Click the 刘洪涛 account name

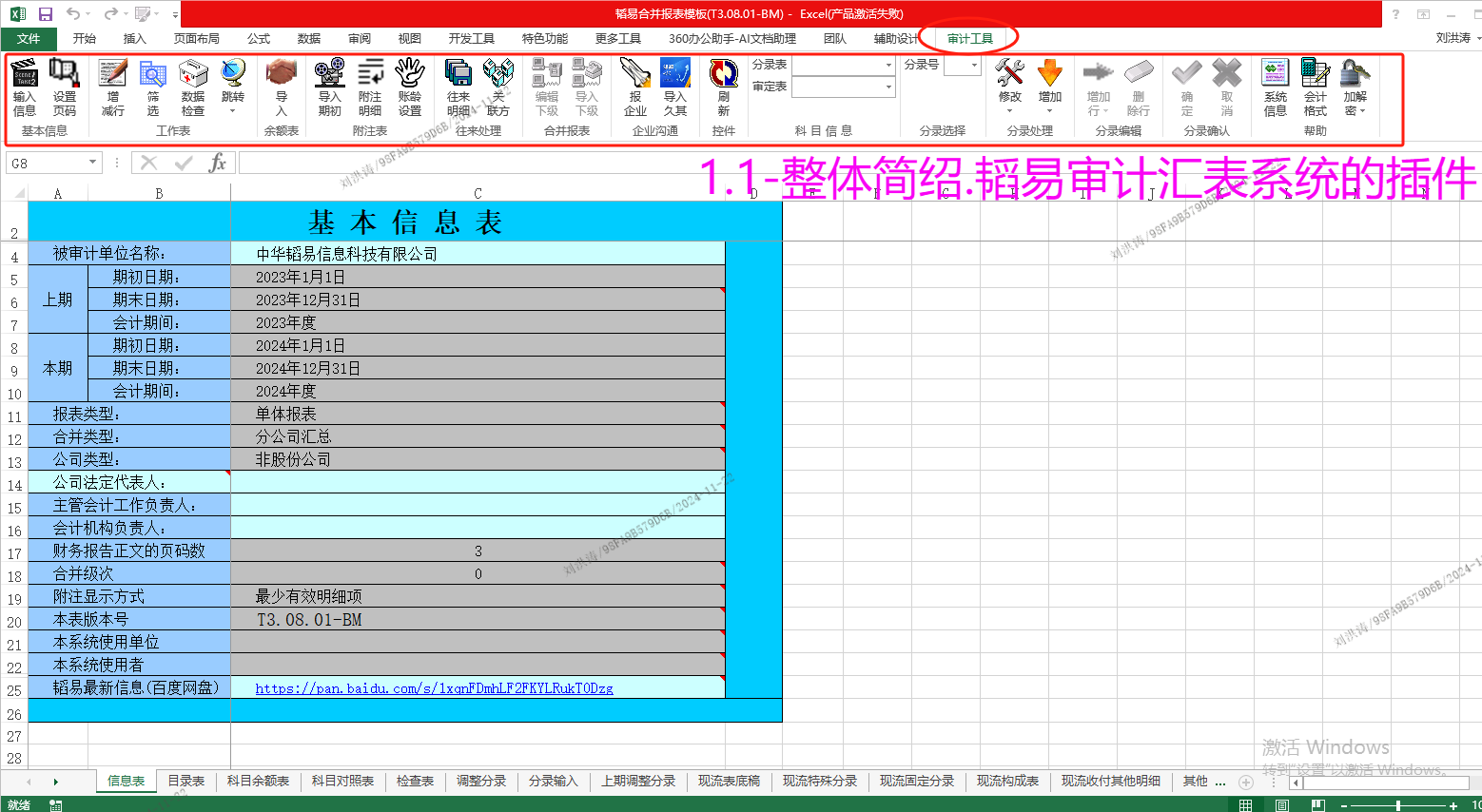coord(1453,38)
